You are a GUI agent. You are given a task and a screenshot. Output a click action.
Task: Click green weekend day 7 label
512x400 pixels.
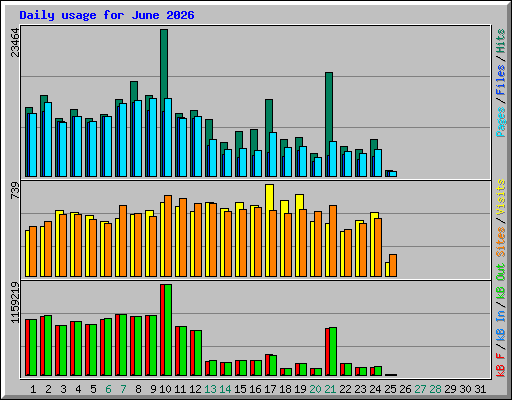pyautogui.click(x=123, y=389)
